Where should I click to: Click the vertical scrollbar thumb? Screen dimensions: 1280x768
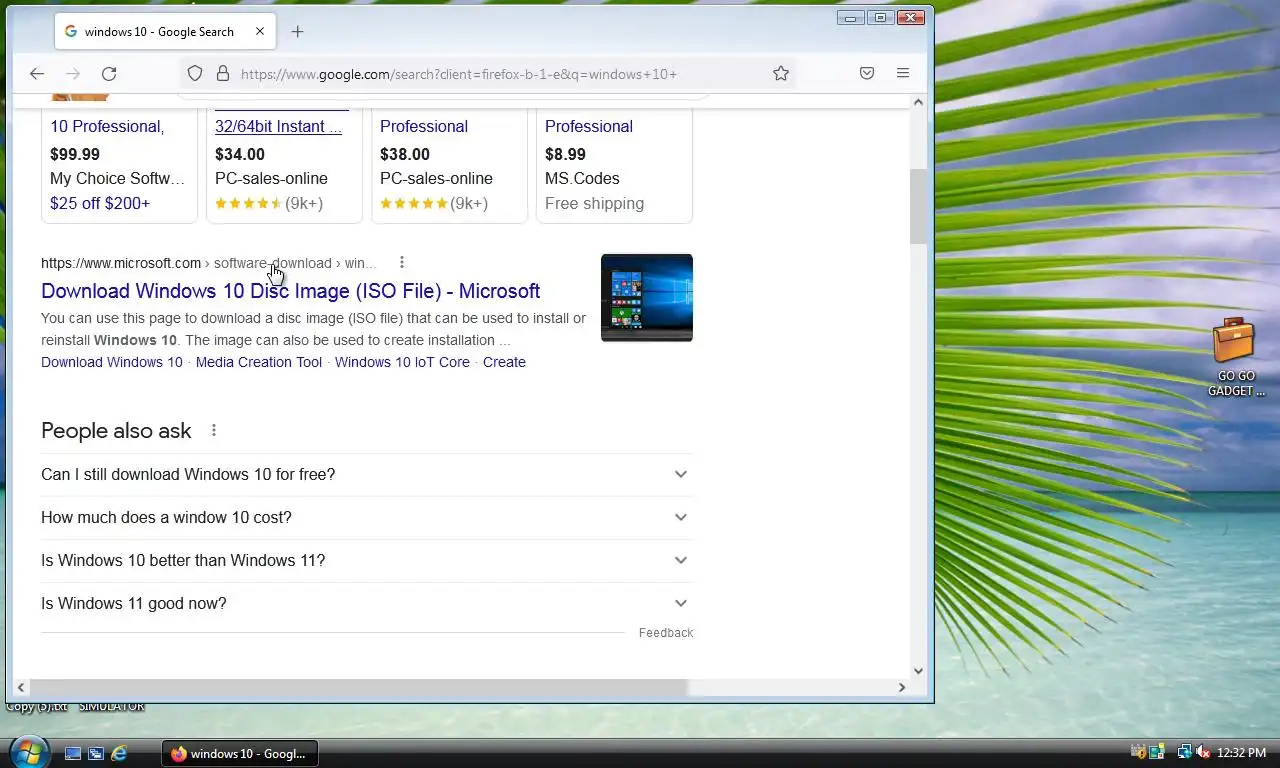click(918, 206)
